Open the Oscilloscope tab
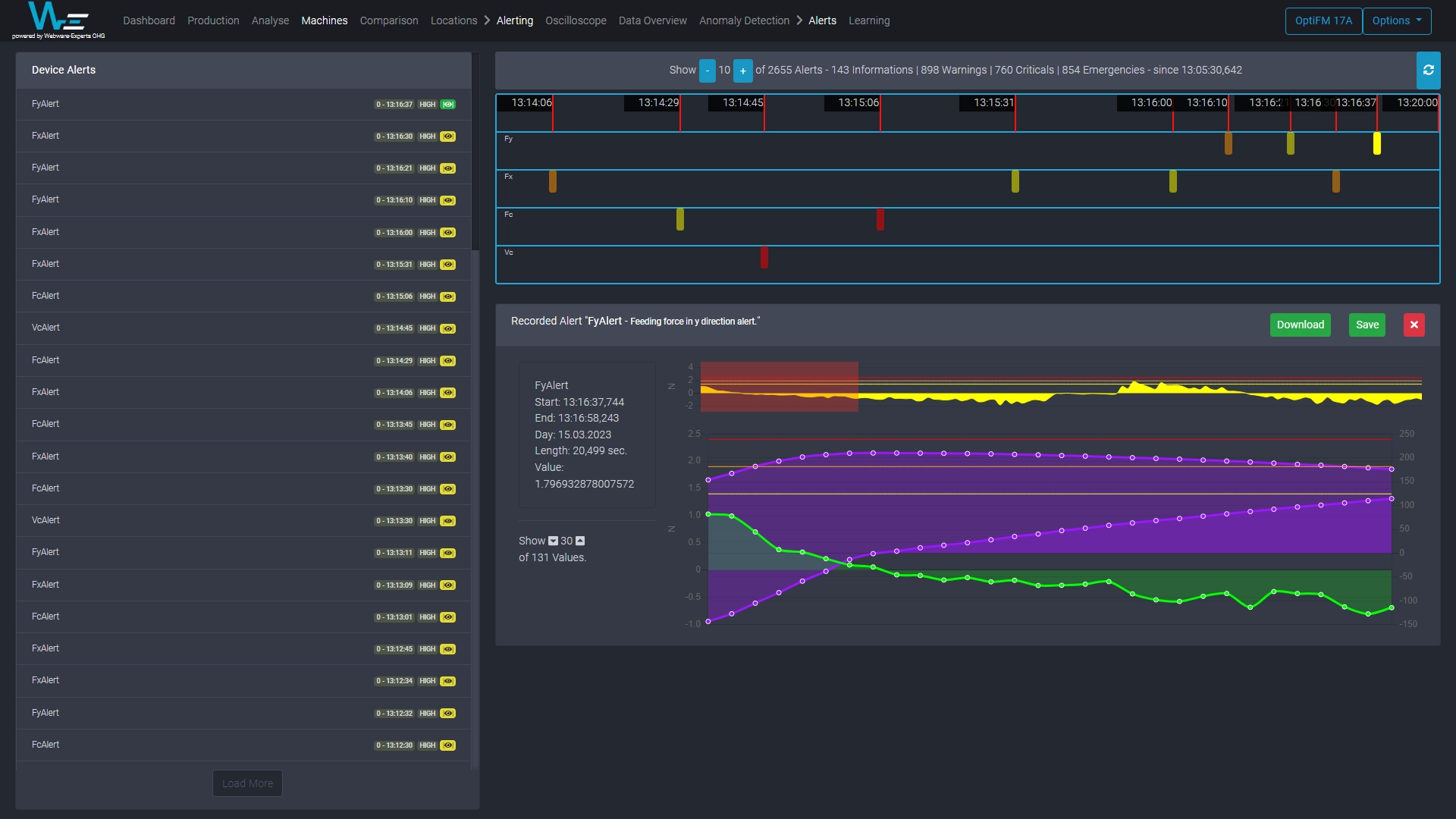This screenshot has width=1456, height=819. (576, 20)
